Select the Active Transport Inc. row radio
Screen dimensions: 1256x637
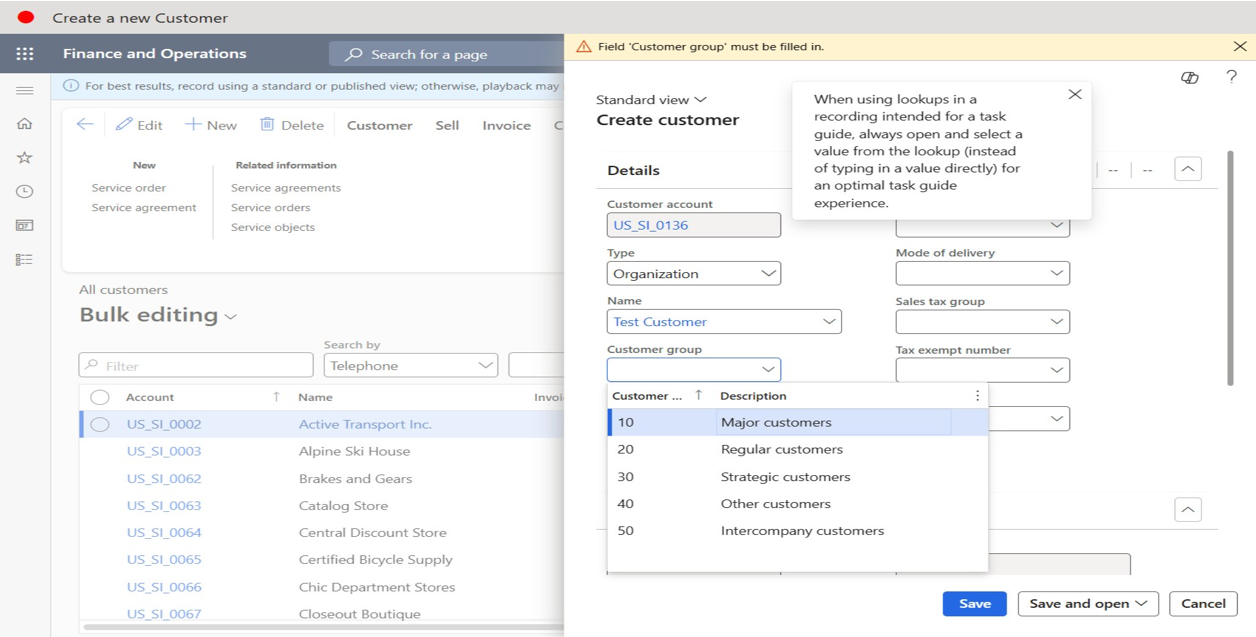click(100, 424)
